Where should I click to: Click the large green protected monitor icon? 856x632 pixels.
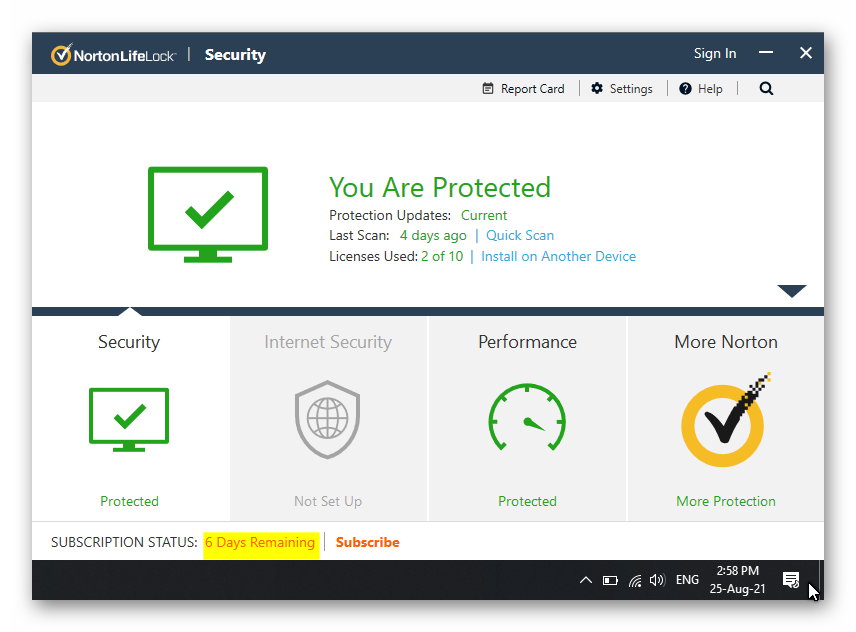click(x=208, y=214)
